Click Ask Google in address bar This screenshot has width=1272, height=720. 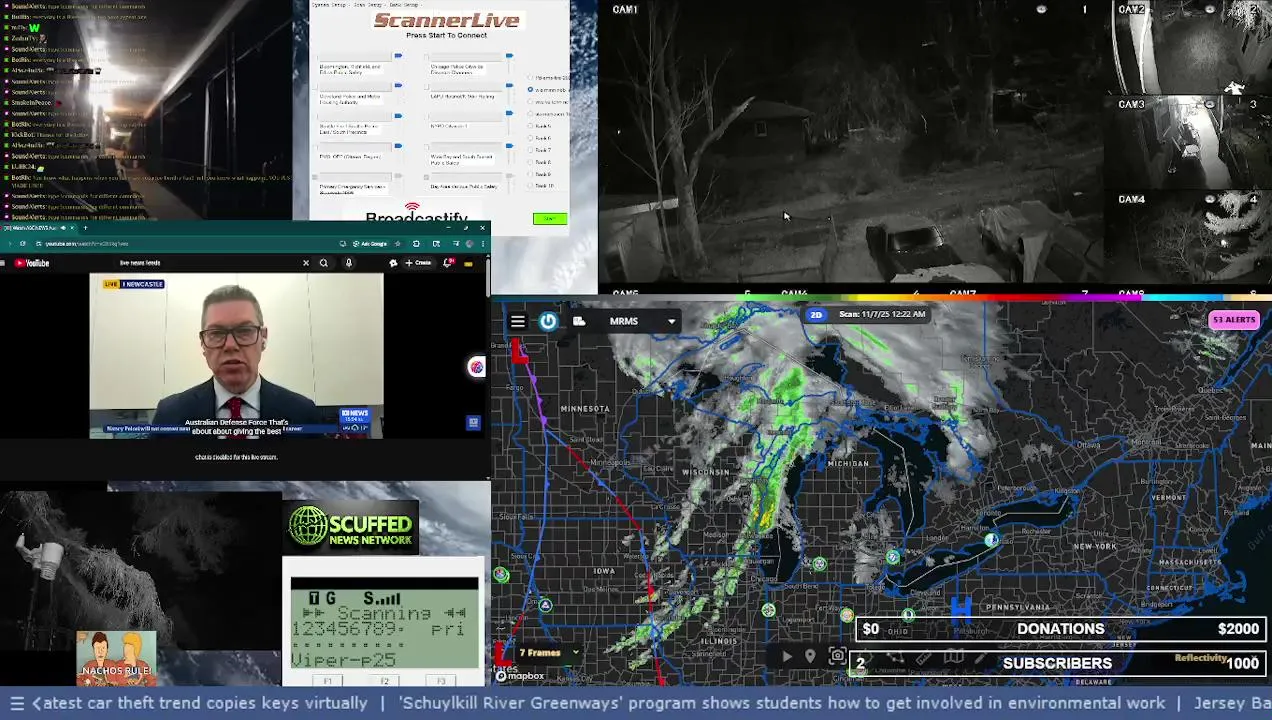click(370, 243)
